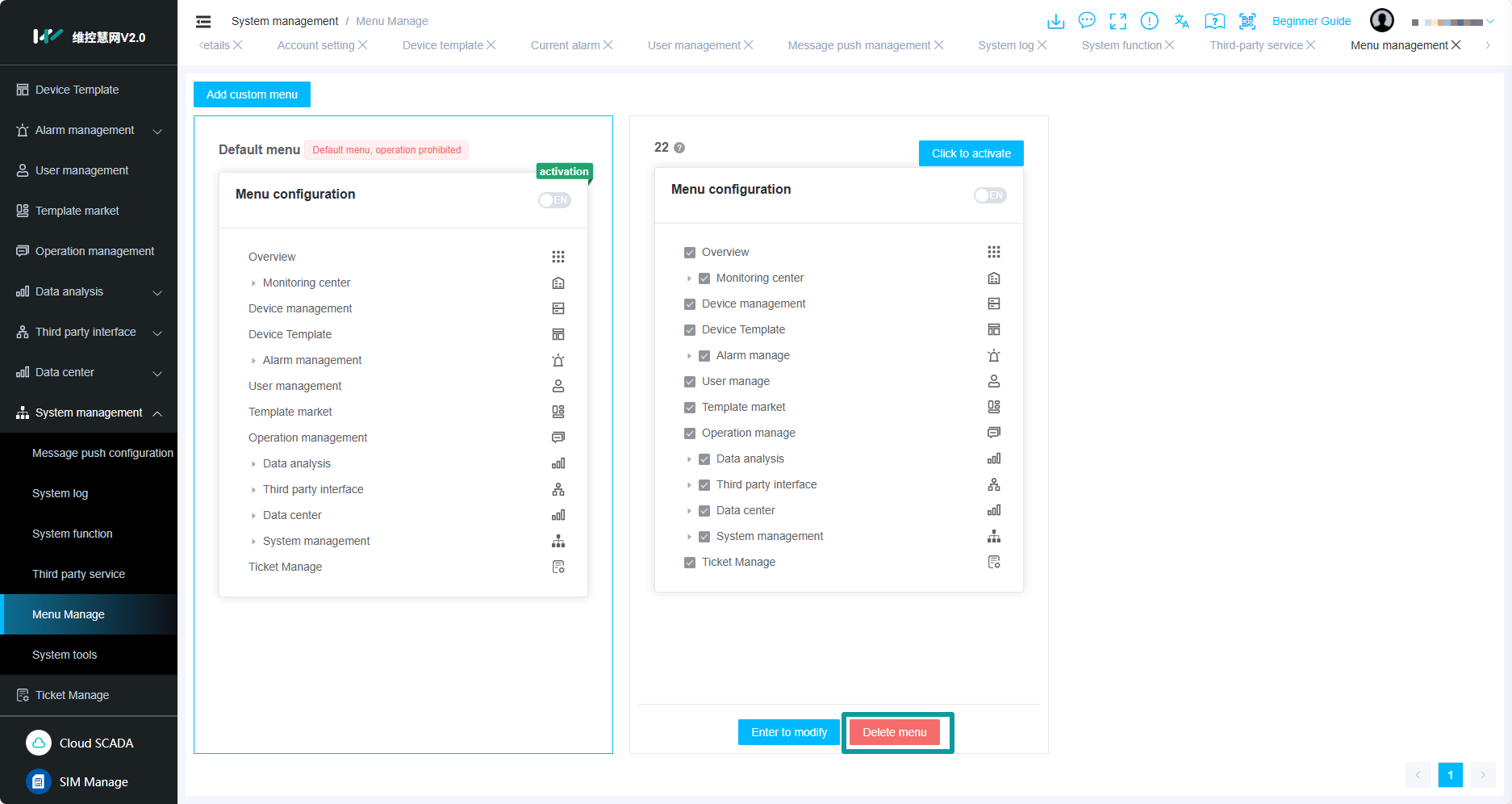This screenshot has height=804, width=1512.
Task: Expand Monitoring center in Default menu
Action: [253, 283]
